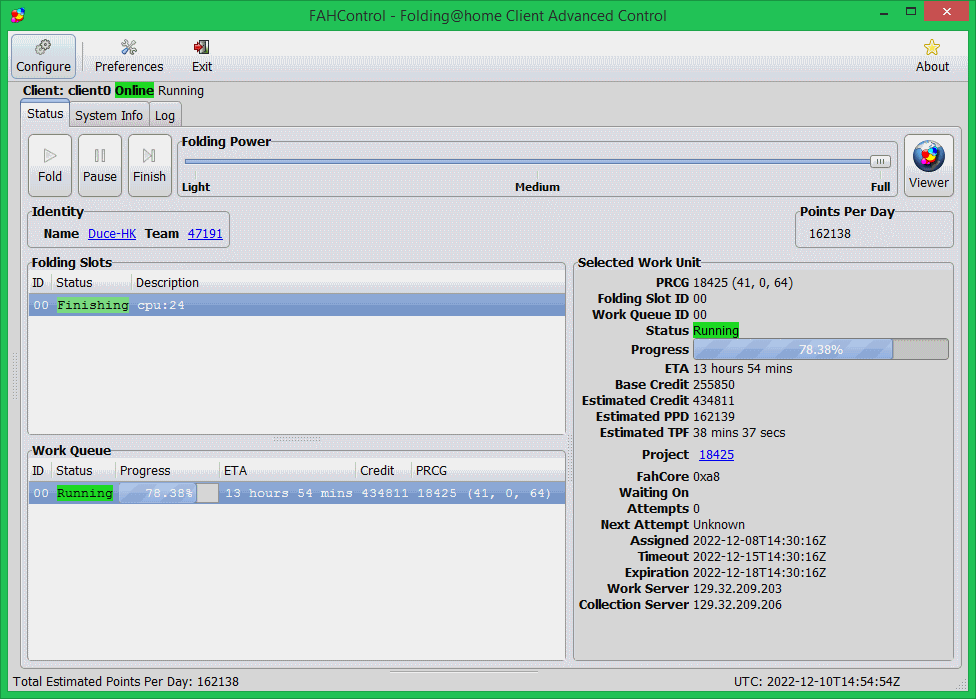Click the Base Credit value 255850

click(713, 385)
